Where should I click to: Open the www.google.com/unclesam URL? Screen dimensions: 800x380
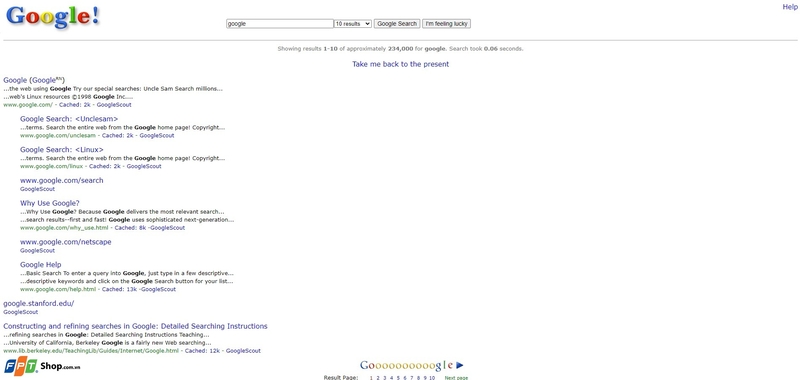(58, 136)
